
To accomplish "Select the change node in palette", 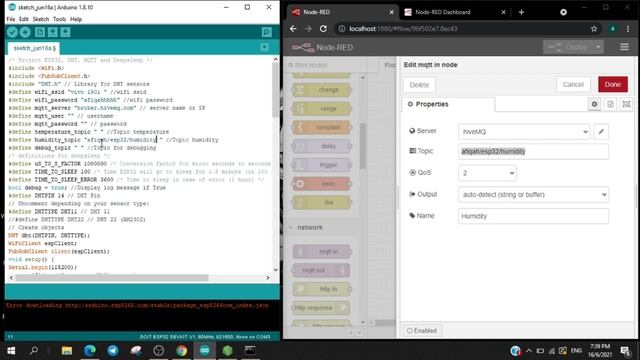I will coord(322,90).
